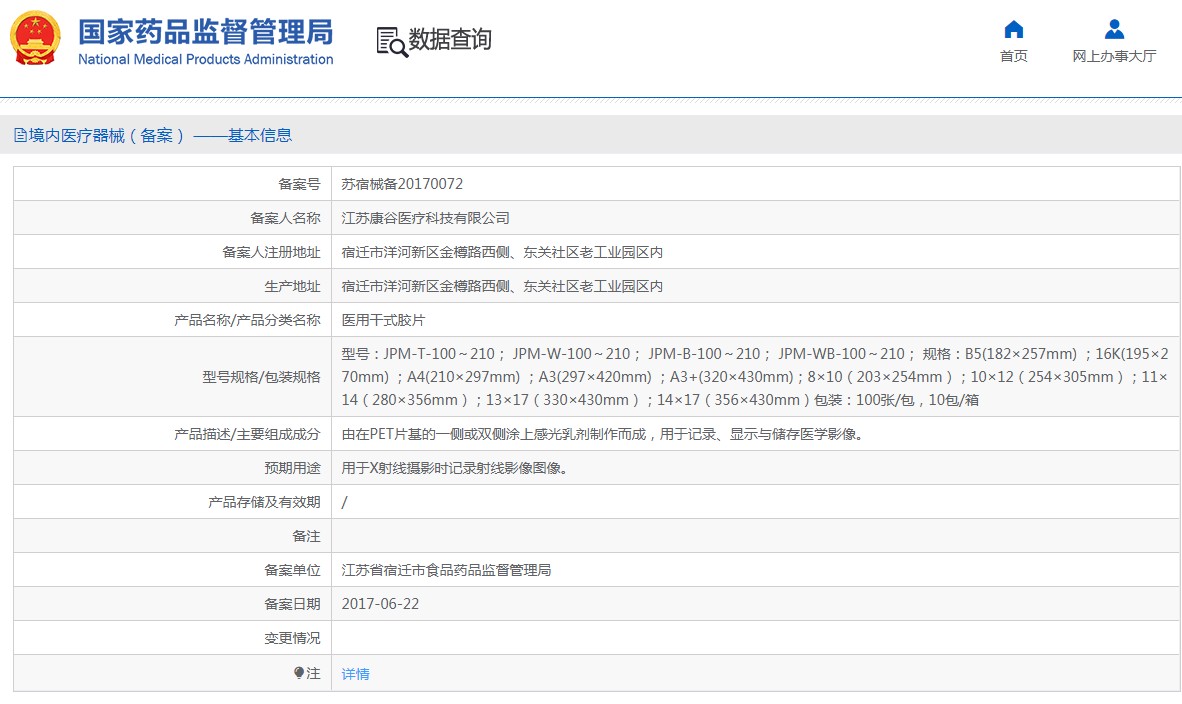1182x704 pixels.
Task: Click the person icon above 网上办事大厅
Action: (x=1114, y=30)
